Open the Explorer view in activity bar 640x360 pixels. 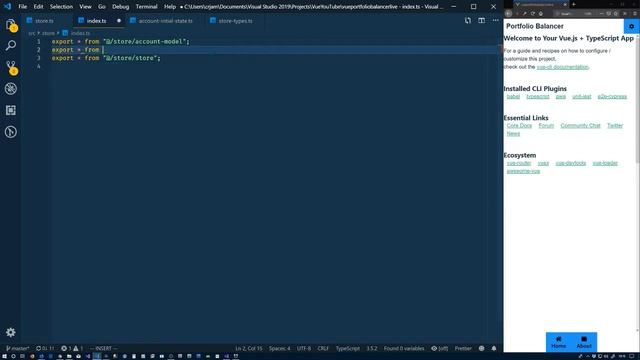11,25
